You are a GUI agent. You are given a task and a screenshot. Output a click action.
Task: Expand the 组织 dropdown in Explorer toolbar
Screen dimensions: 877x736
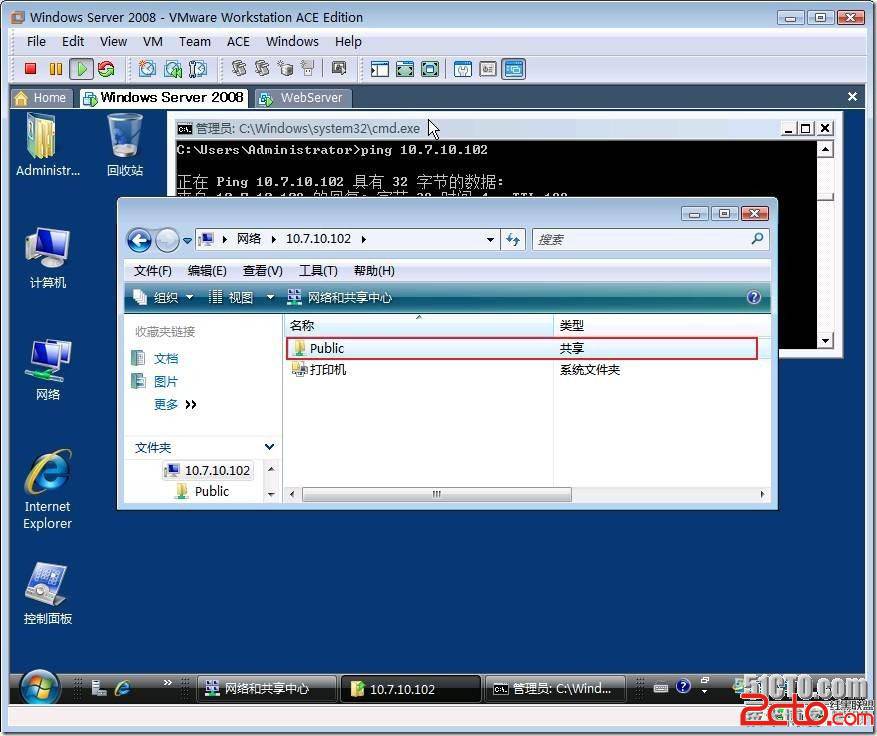[x=164, y=297]
